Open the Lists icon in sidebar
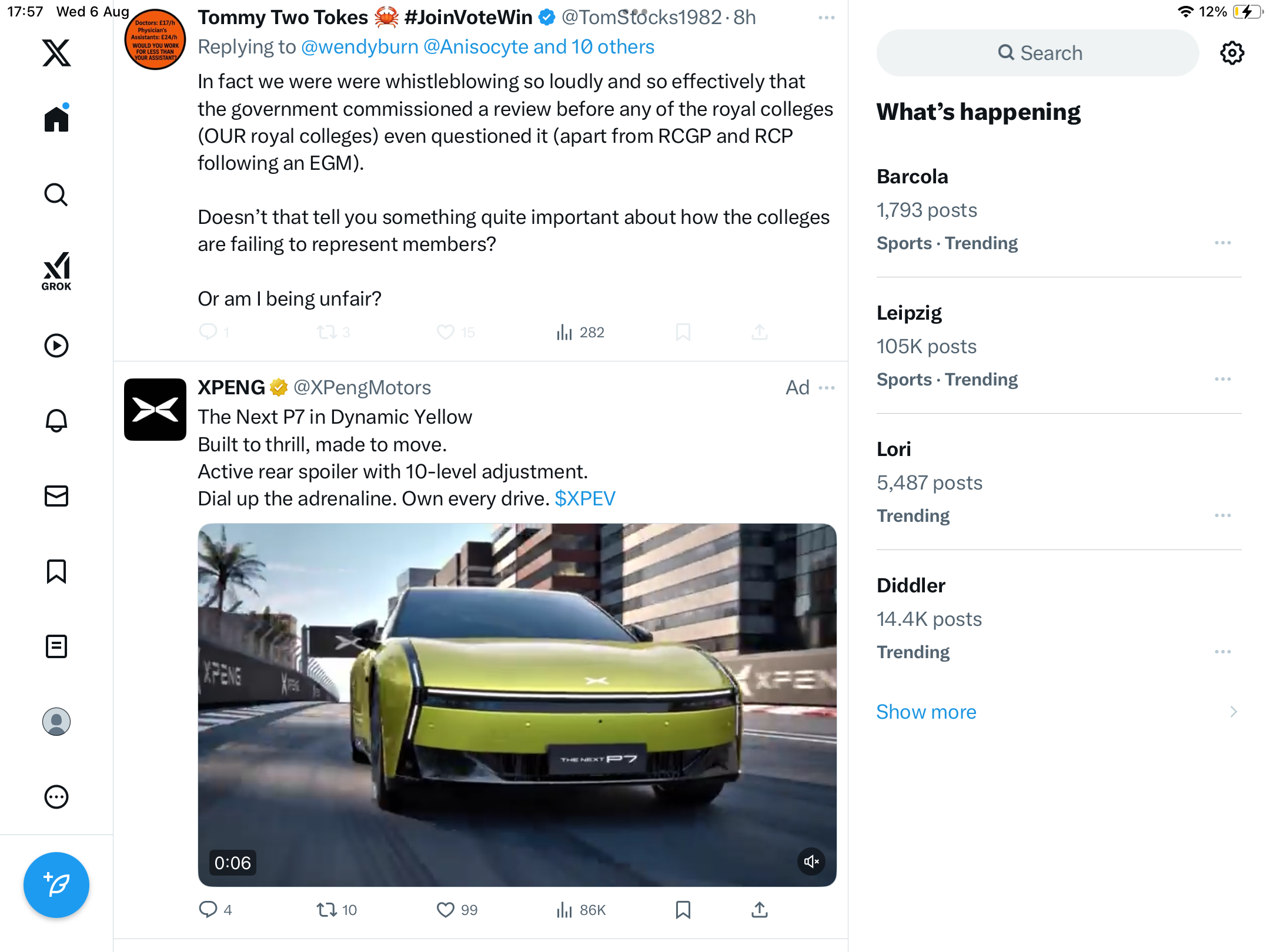The width and height of the screenshot is (1270, 952). 56,646
